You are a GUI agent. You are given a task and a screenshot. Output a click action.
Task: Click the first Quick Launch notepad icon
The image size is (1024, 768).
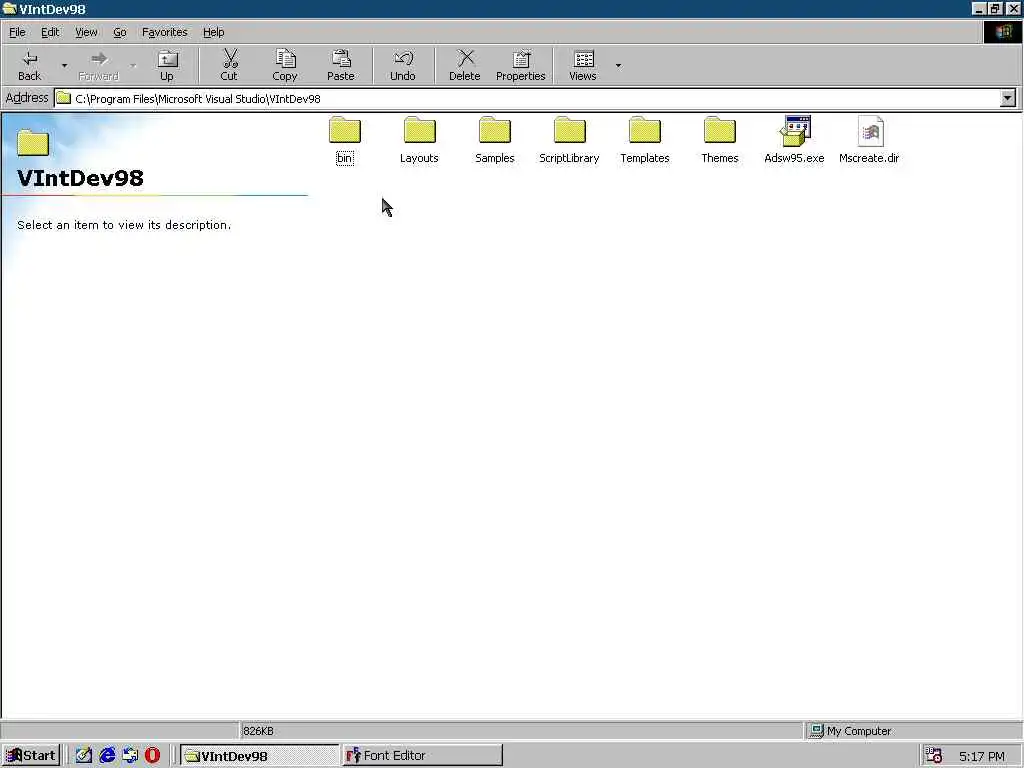tap(84, 756)
